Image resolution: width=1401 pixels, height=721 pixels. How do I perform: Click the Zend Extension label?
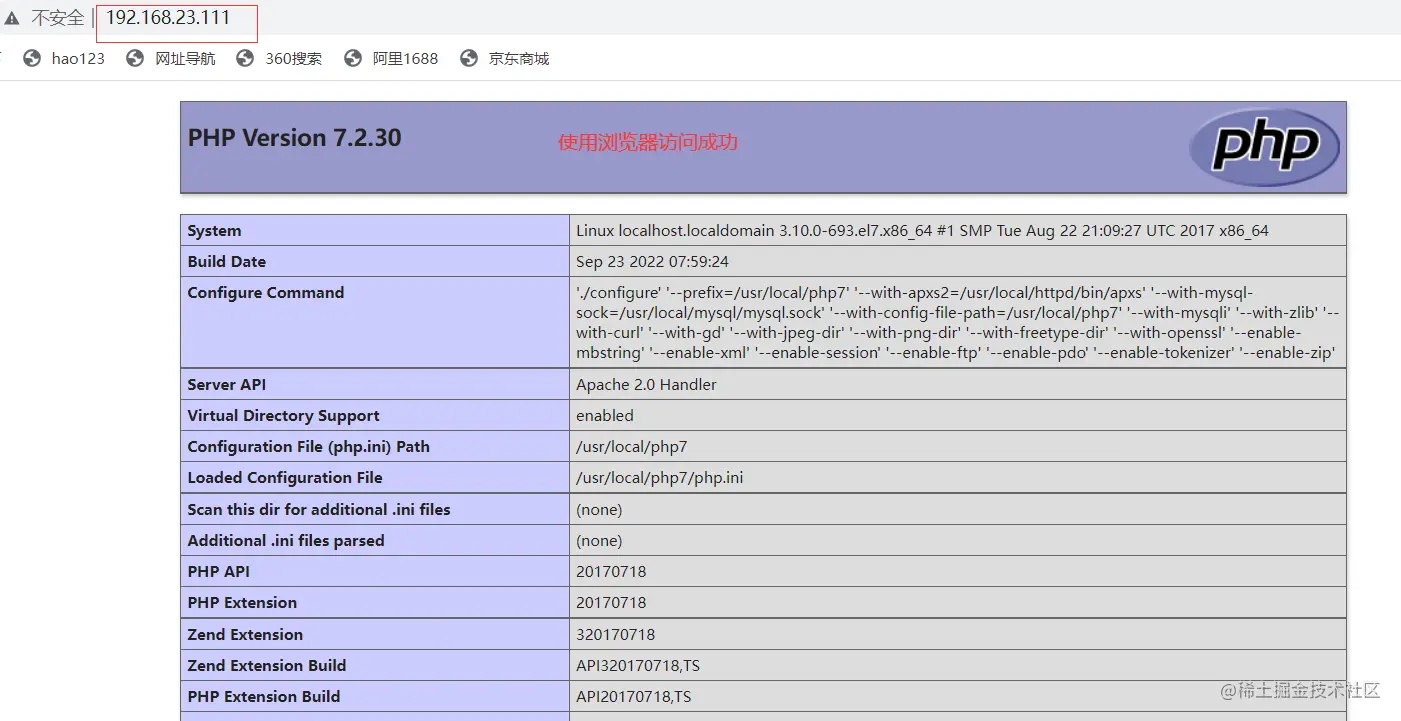(x=245, y=634)
